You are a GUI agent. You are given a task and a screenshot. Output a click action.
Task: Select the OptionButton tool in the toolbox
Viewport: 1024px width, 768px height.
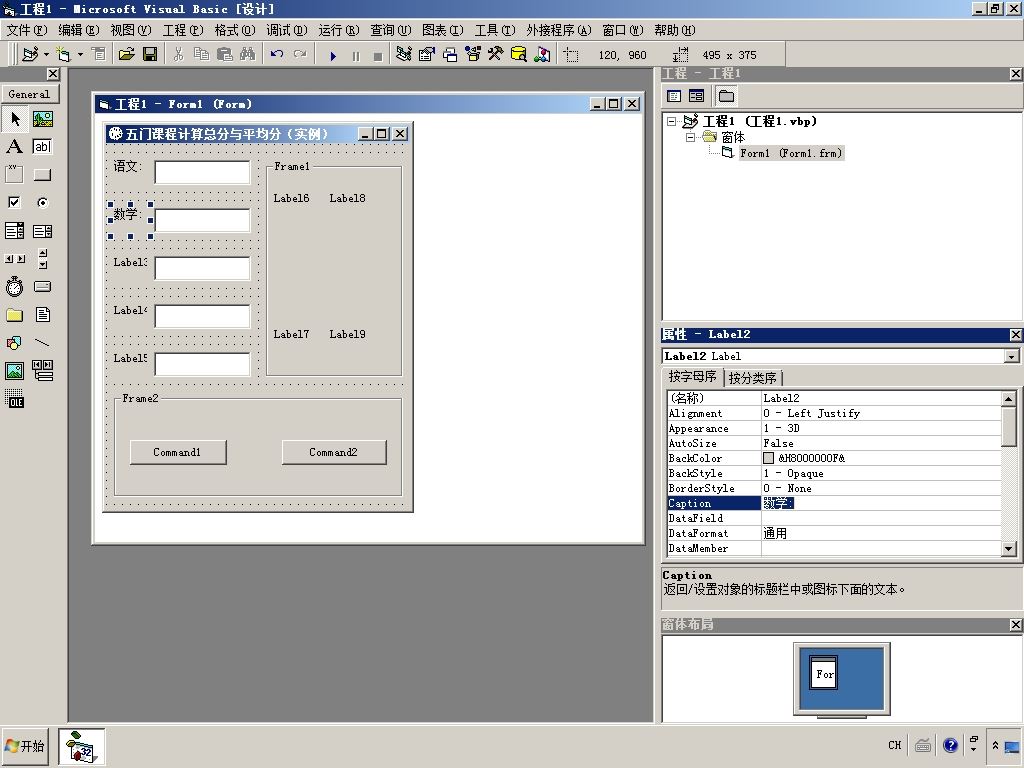point(42,202)
